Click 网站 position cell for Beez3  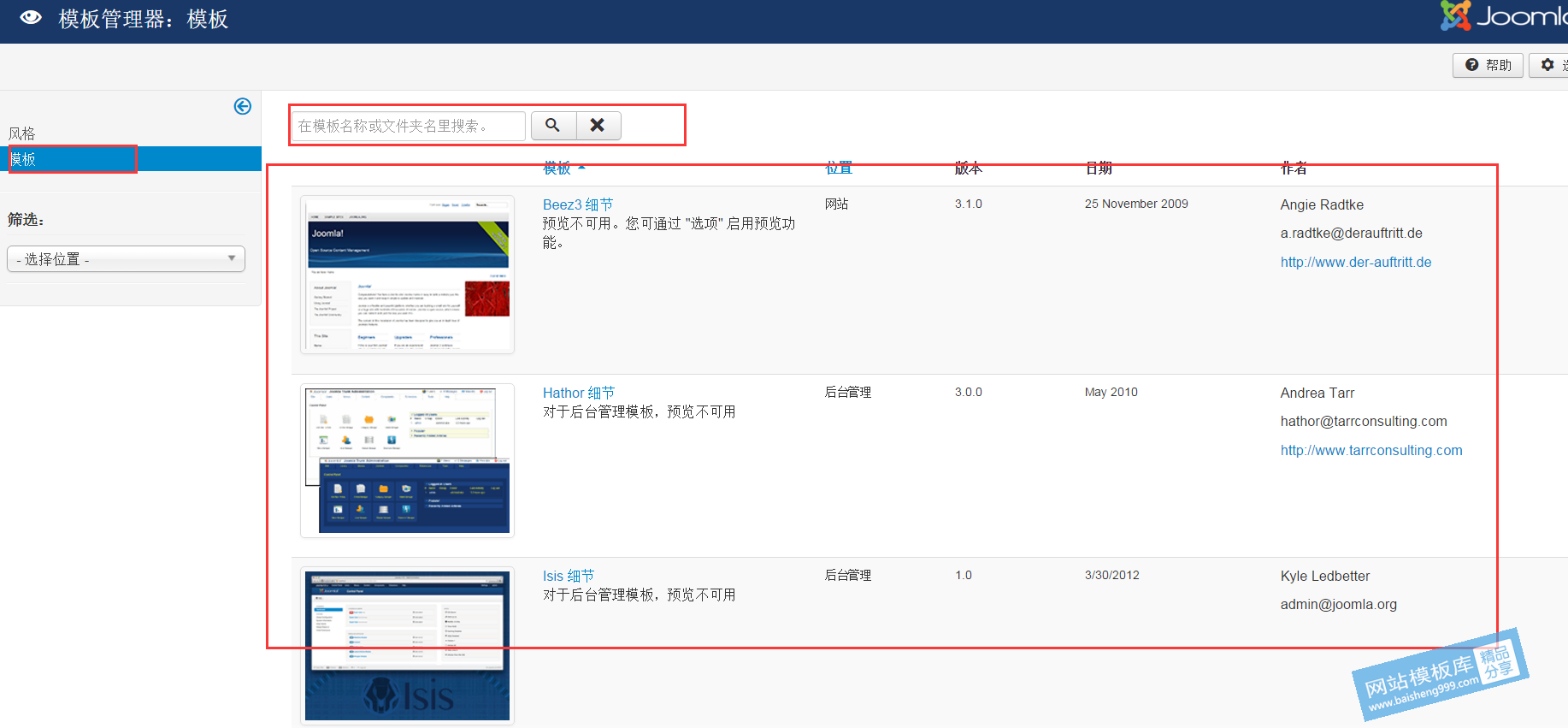pyautogui.click(x=837, y=204)
